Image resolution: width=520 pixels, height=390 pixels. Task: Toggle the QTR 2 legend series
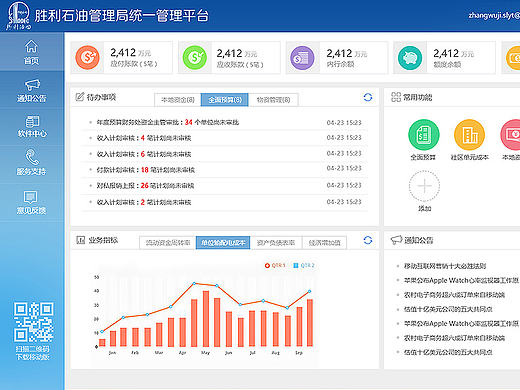coord(304,265)
